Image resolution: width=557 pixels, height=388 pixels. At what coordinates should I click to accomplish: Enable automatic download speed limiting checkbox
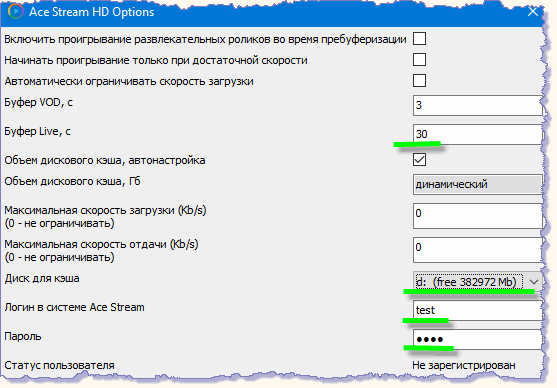(x=420, y=80)
